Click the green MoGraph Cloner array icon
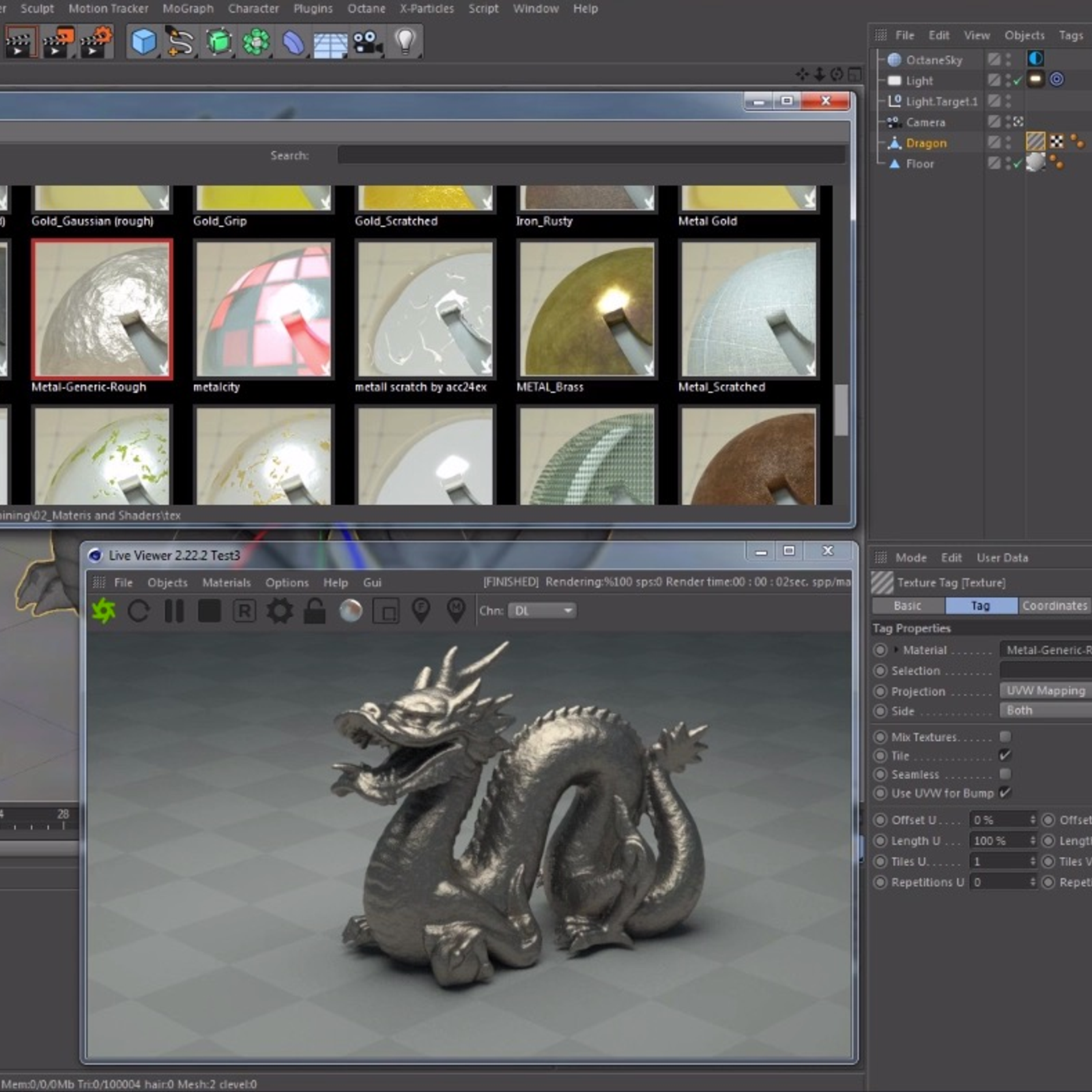 pyautogui.click(x=256, y=42)
